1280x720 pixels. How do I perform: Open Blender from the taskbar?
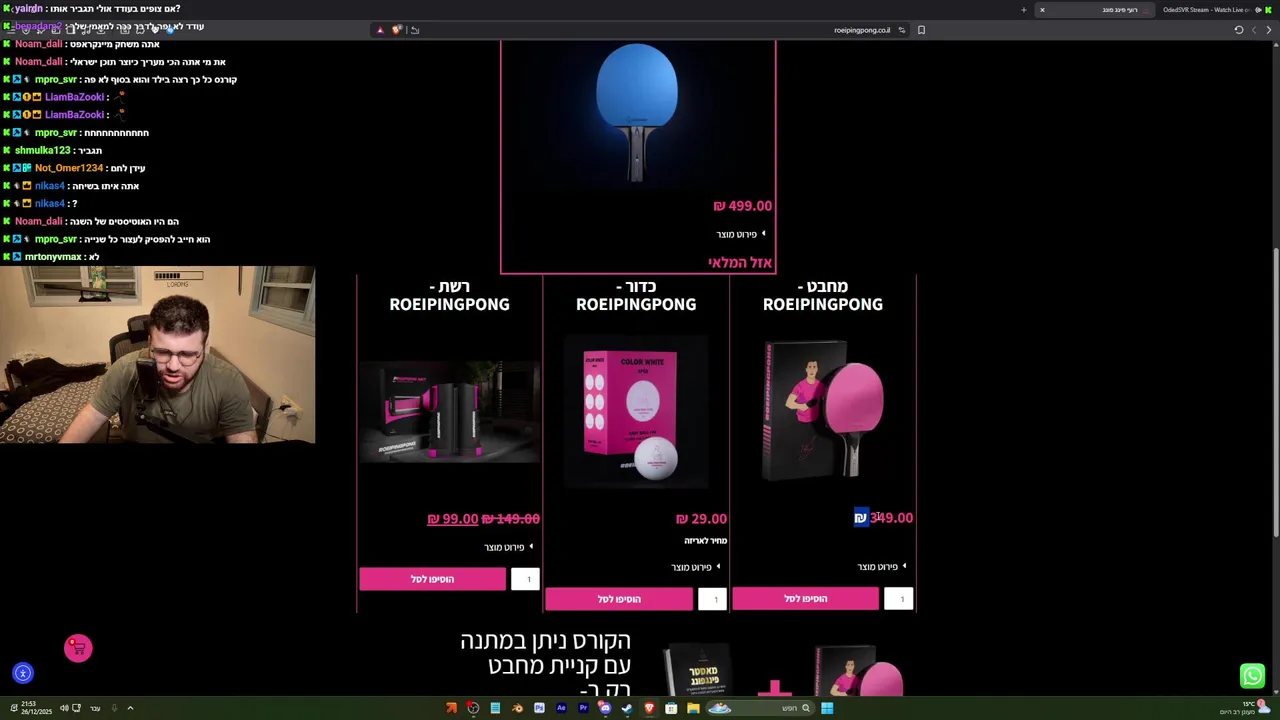point(517,708)
